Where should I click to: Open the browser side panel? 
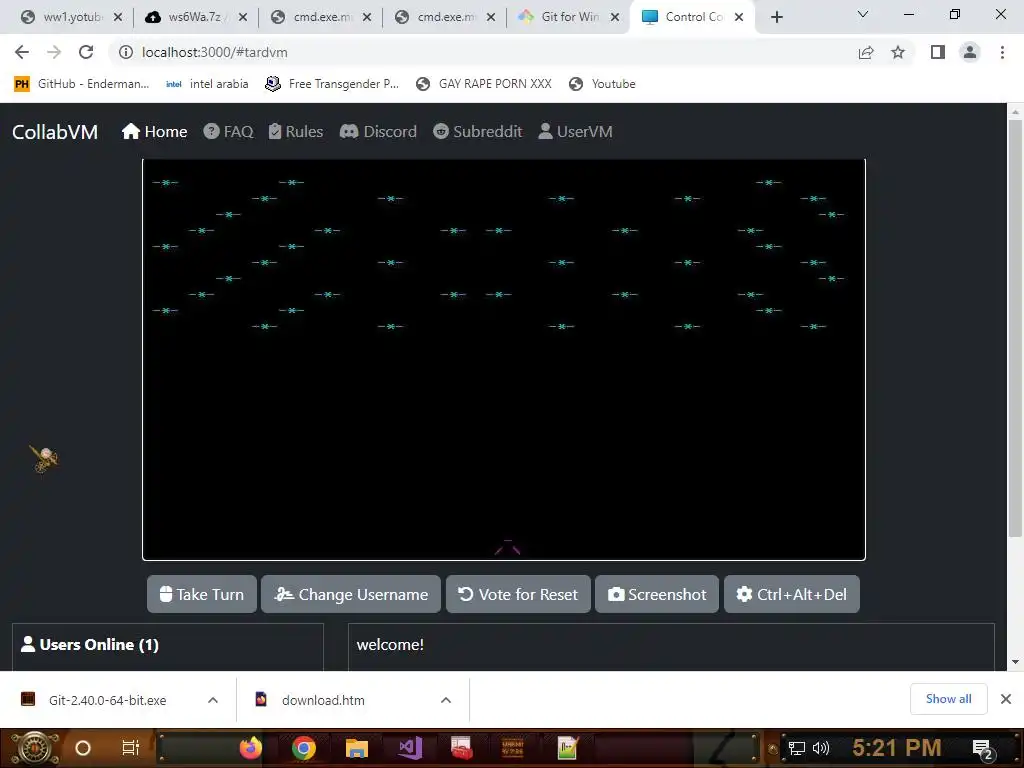pyautogui.click(x=938, y=52)
